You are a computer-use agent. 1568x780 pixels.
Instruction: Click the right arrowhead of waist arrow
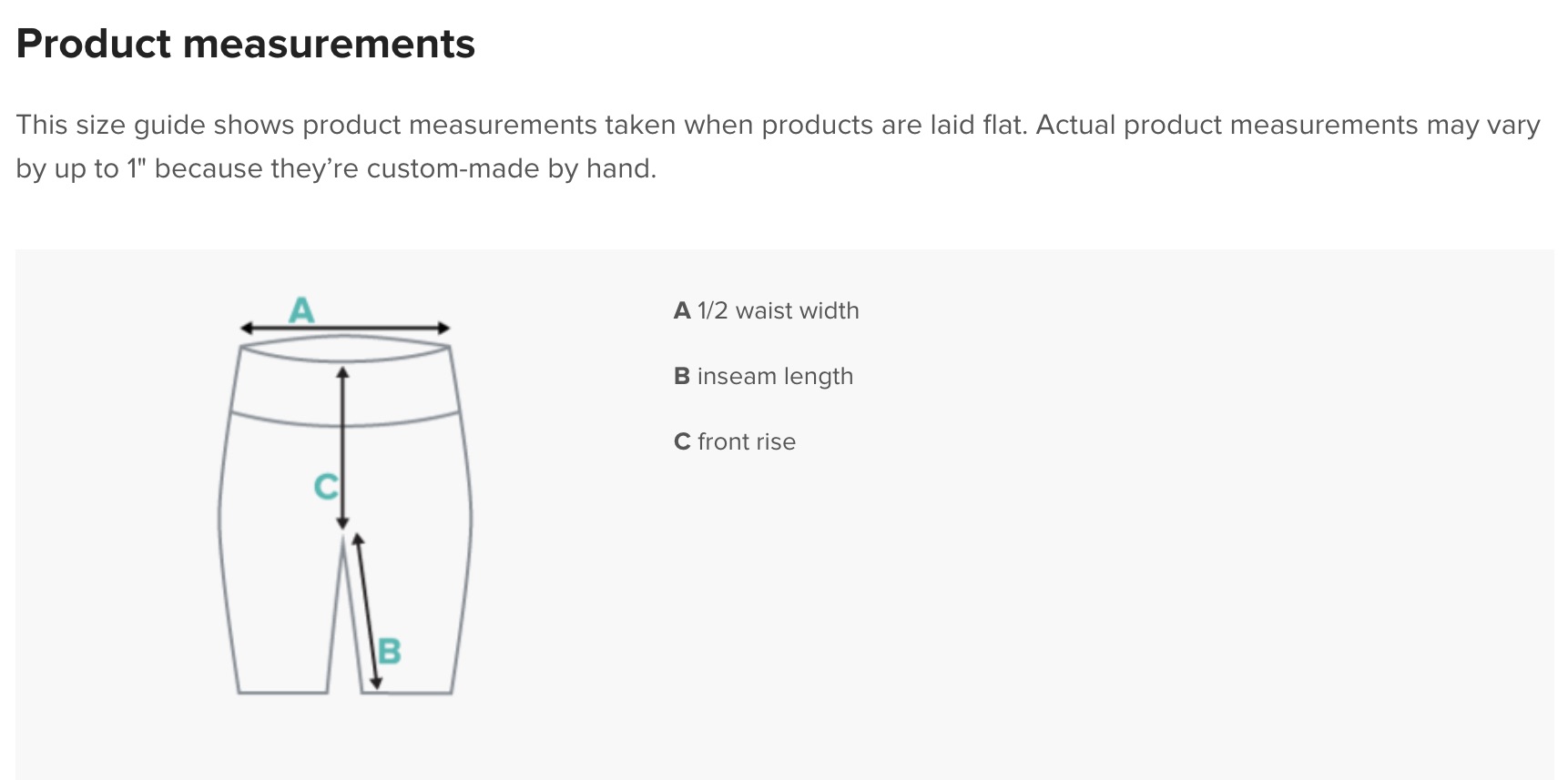pyautogui.click(x=443, y=328)
